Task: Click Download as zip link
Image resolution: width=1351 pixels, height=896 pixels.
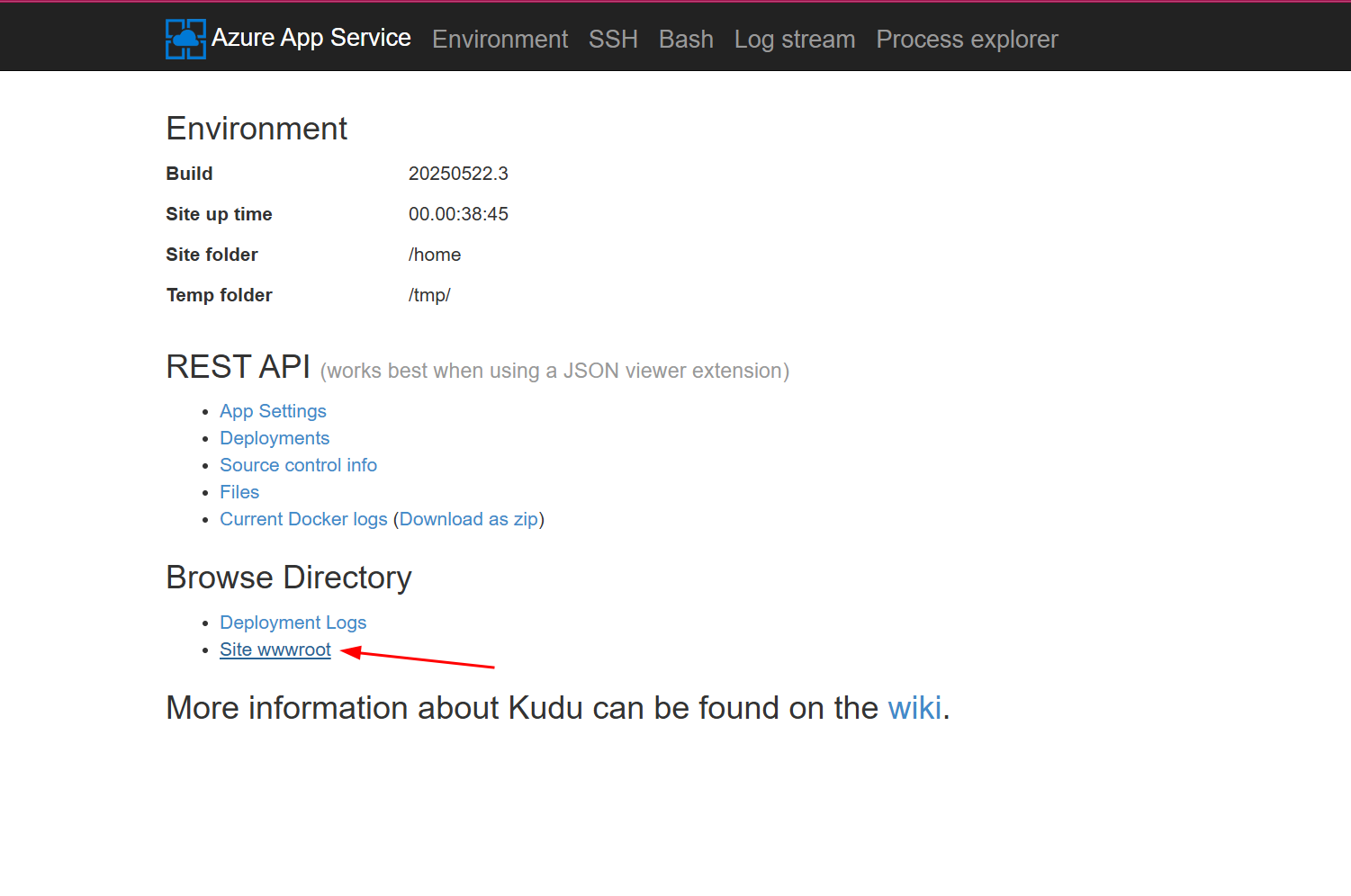Action: coord(468,519)
